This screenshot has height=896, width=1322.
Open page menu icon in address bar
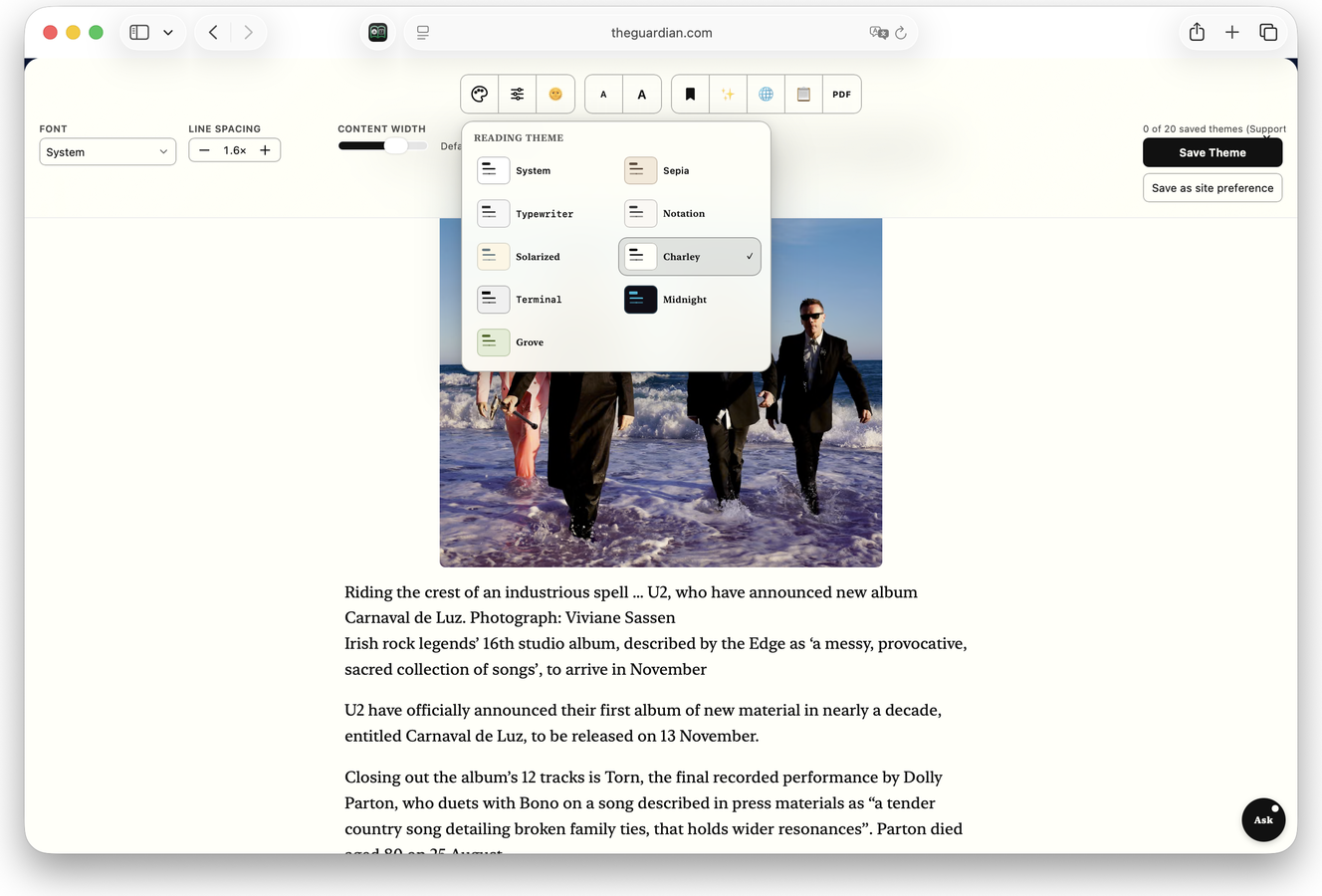click(423, 33)
